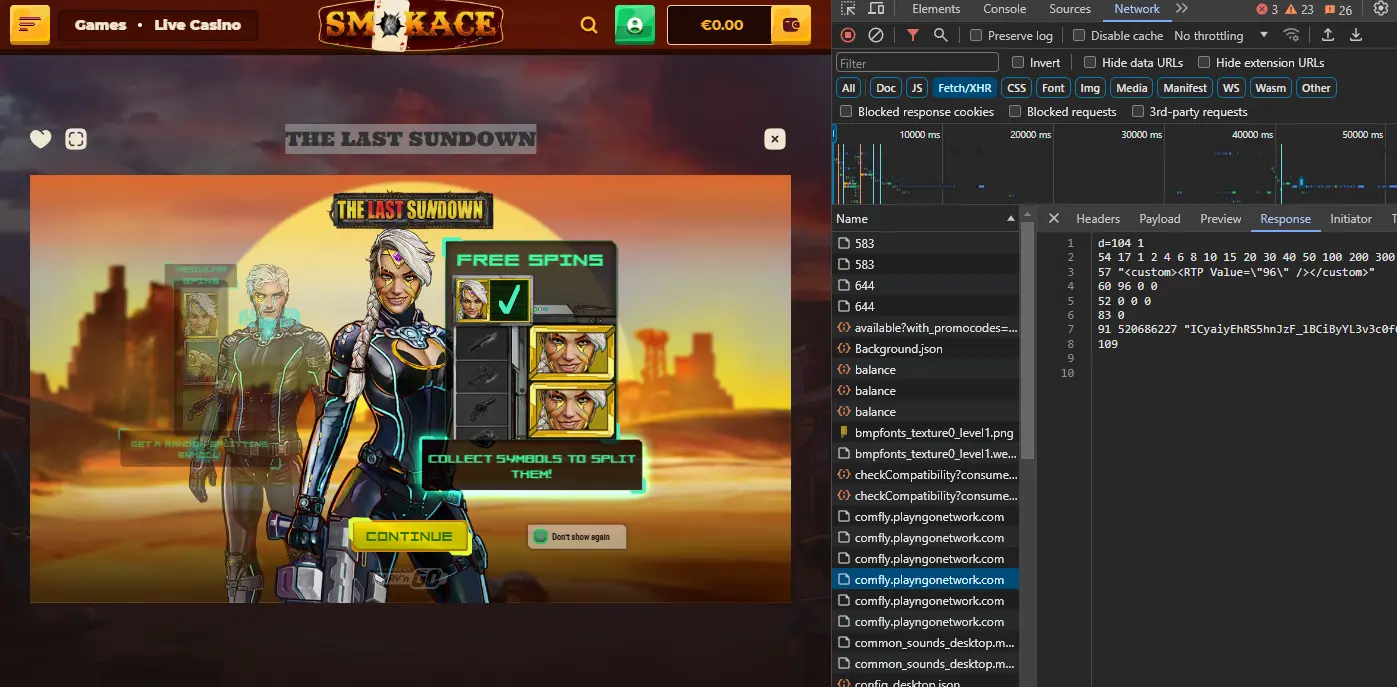Toggle device toolbar in DevTools
The height and width of the screenshot is (687, 1397).
[876, 9]
